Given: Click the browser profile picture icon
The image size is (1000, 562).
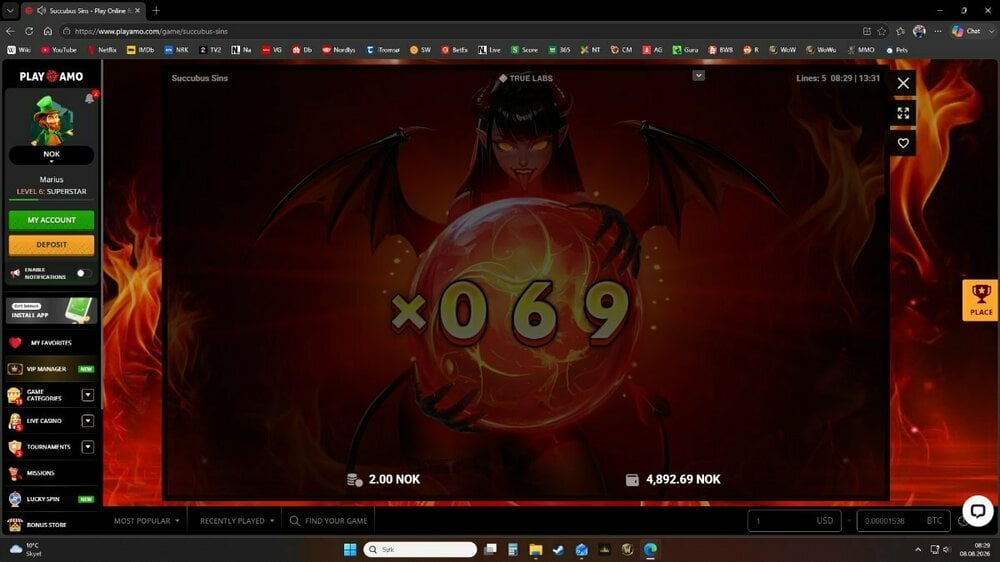Looking at the screenshot, I should pos(919,31).
